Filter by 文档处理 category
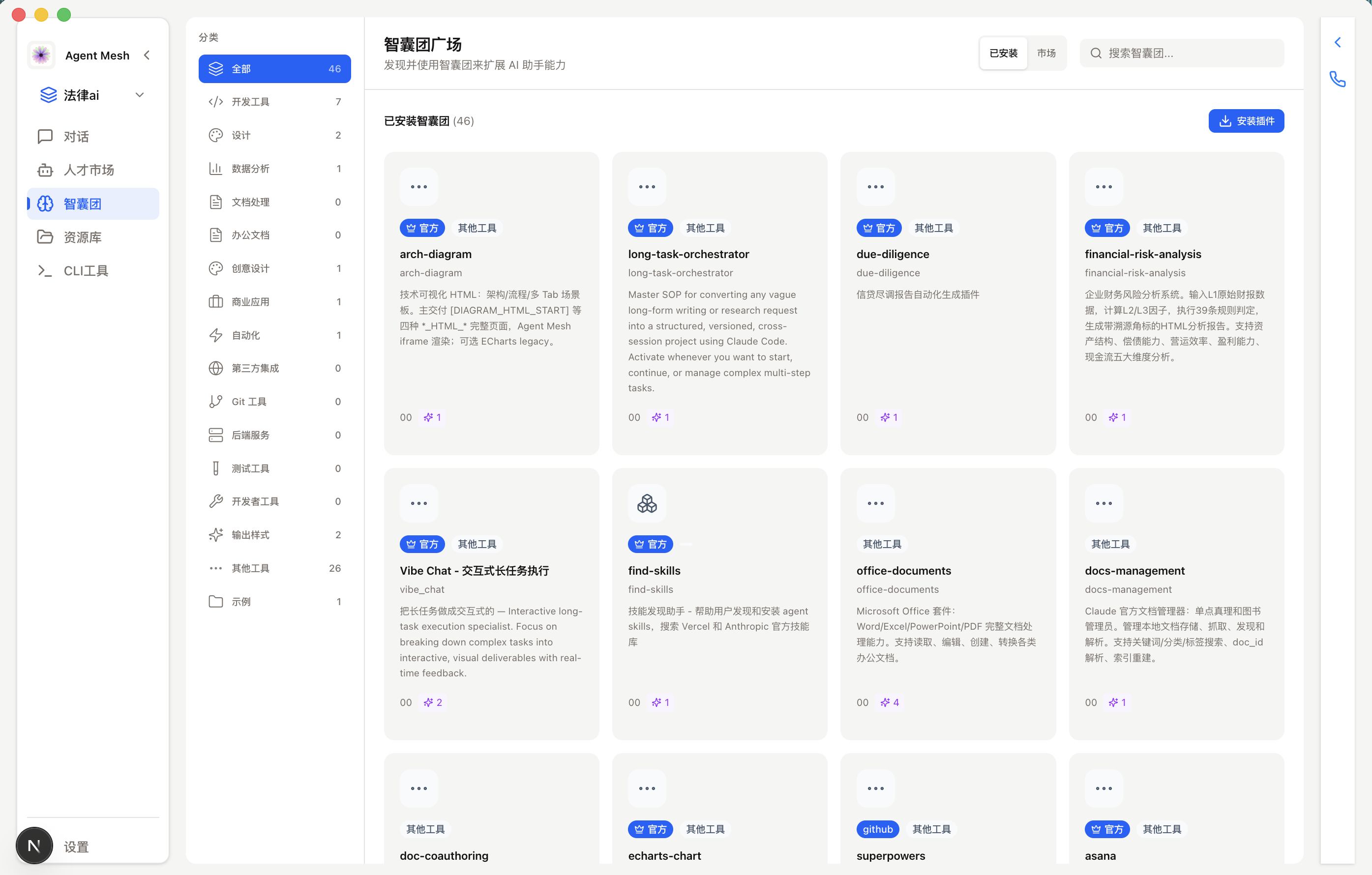 pos(274,202)
